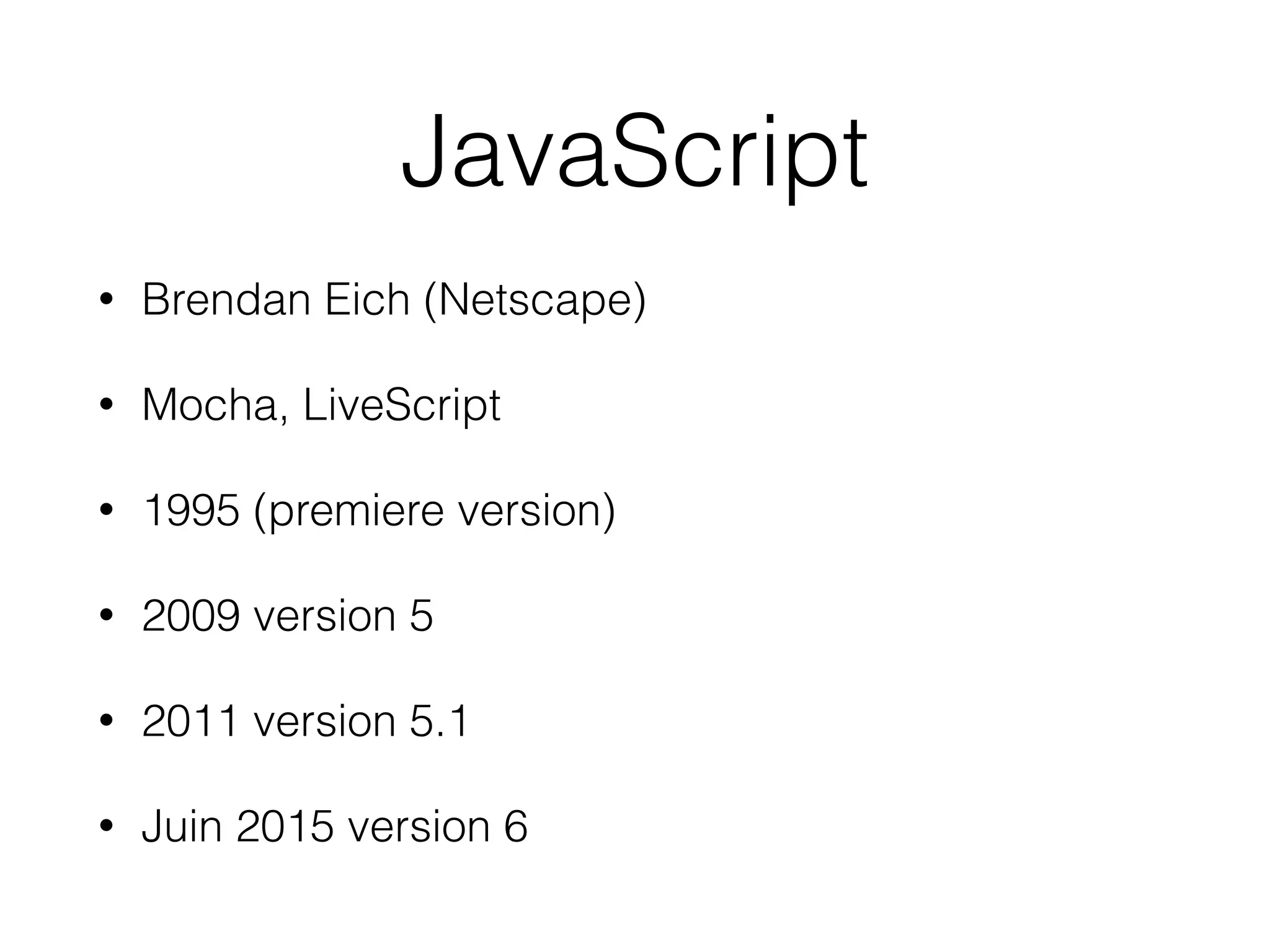Click the bullet point before Mocha

[106, 407]
